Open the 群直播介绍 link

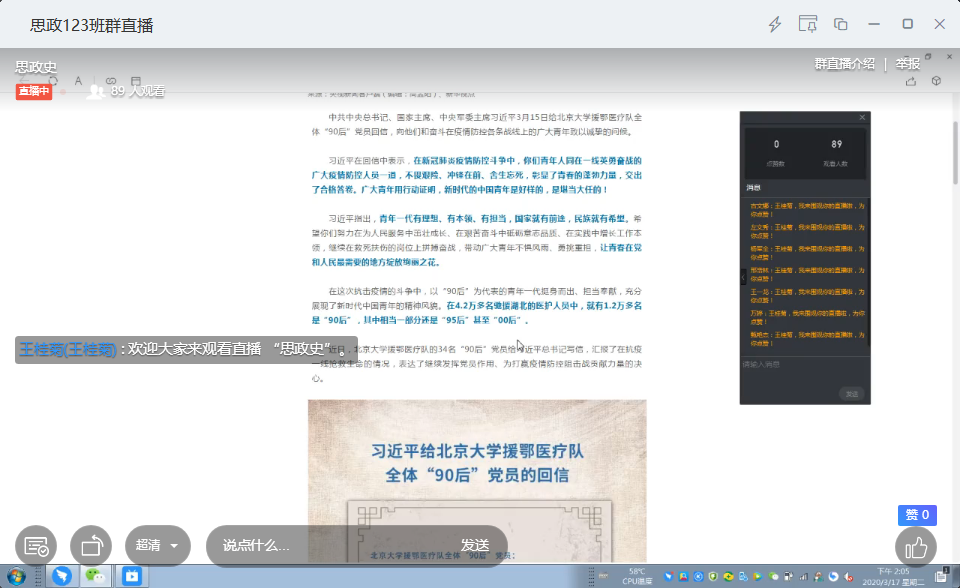point(845,63)
